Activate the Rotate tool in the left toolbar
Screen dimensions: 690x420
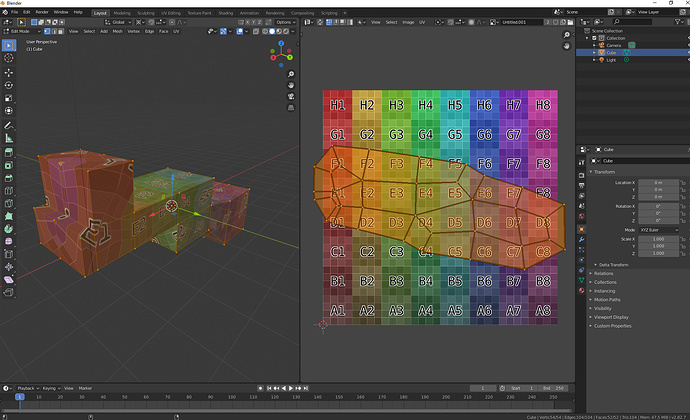click(x=8, y=85)
